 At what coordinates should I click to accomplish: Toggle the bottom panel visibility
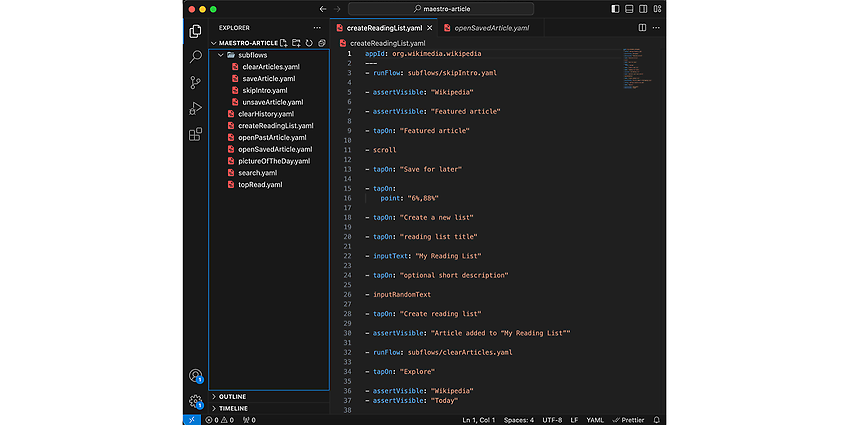(x=629, y=9)
